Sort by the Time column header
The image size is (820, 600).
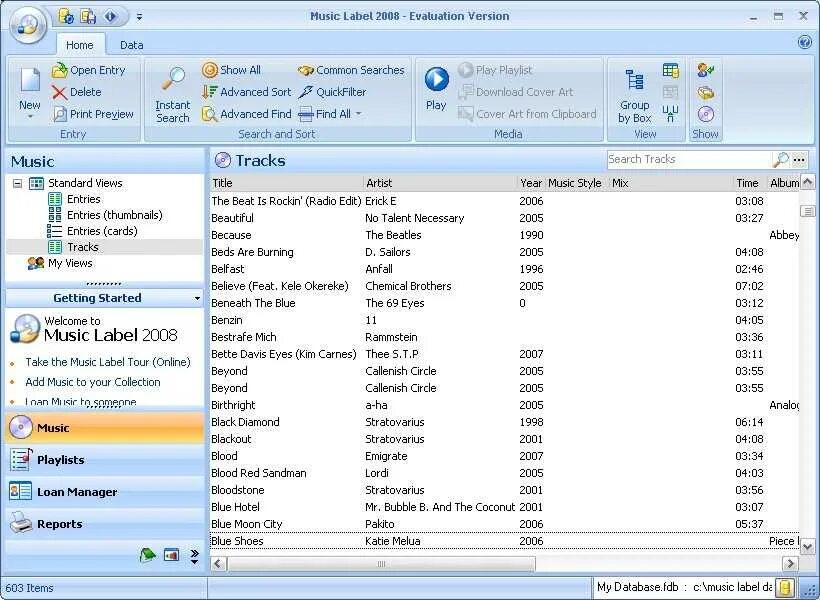[x=749, y=183]
